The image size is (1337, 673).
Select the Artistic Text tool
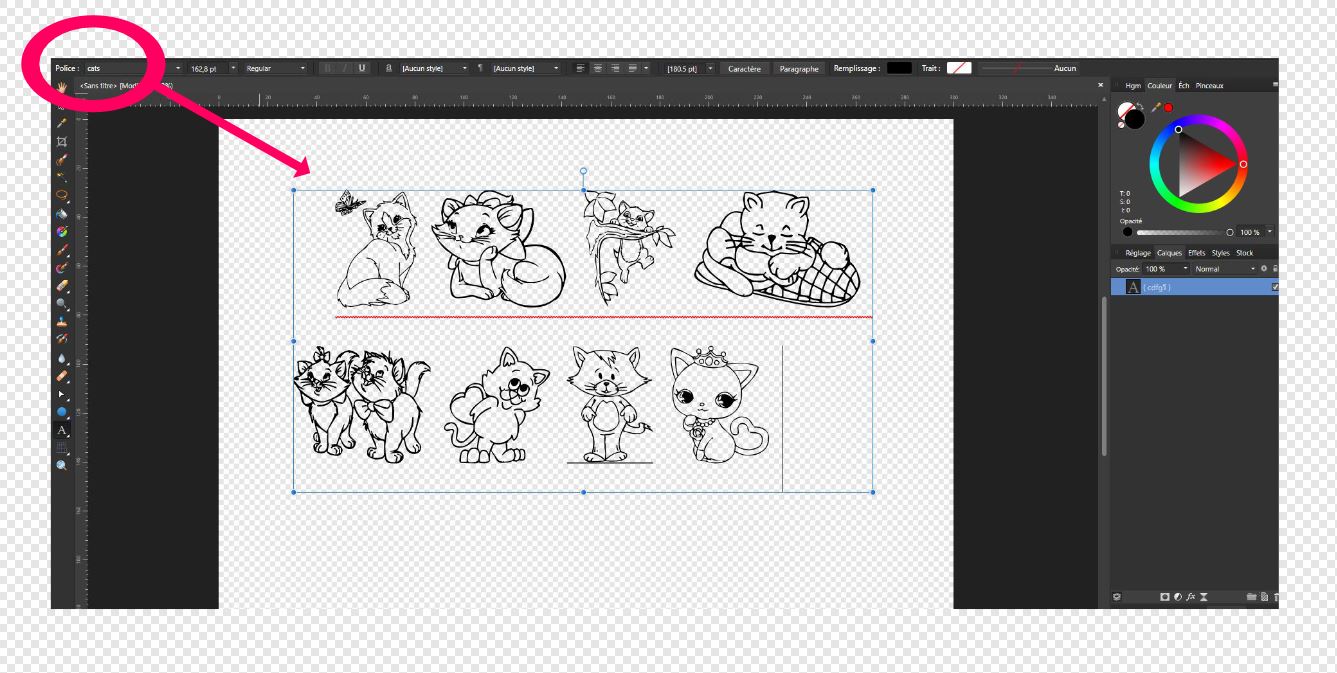tap(61, 428)
